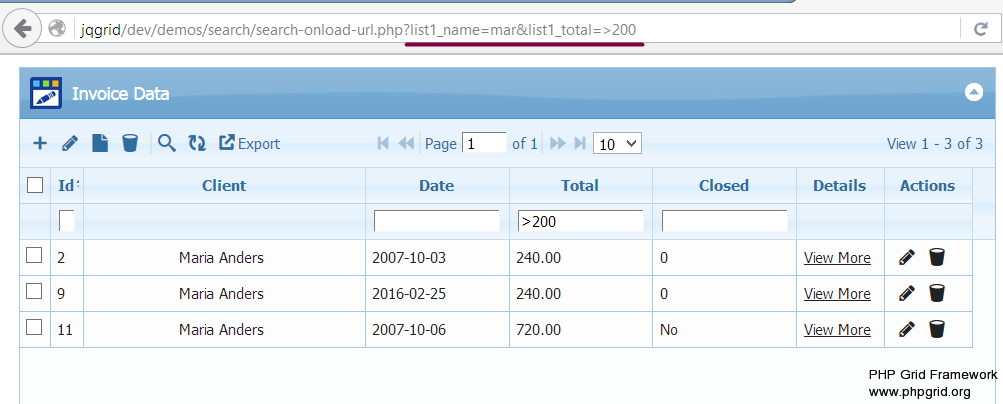Image resolution: width=1003 pixels, height=404 pixels.
Task: Sort by the Total column header
Action: tap(580, 185)
